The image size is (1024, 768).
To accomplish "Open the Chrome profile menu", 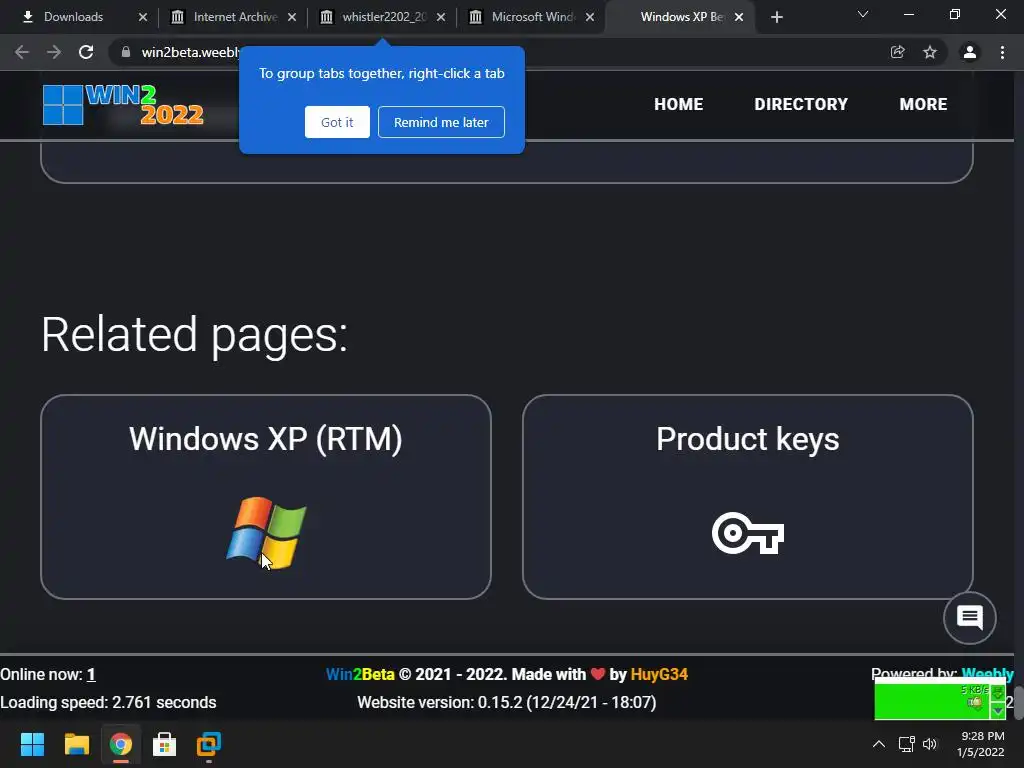I will coord(970,52).
